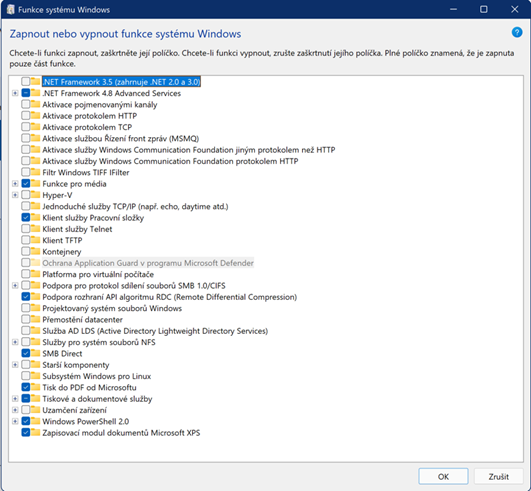Toggle .NET Framework 4.8 Advanced Services checkbox
The height and width of the screenshot is (491, 531).
pos(25,93)
